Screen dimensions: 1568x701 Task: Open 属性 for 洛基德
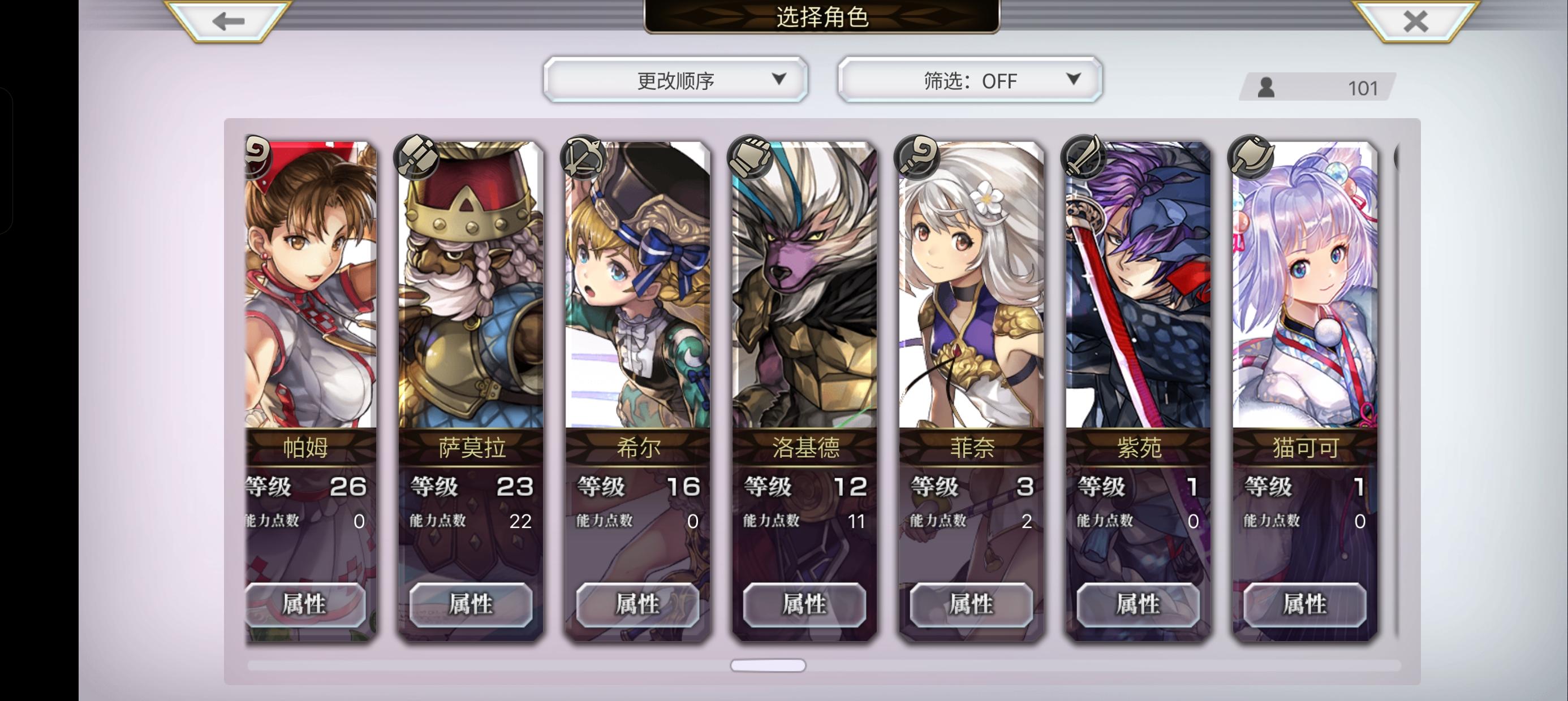pos(805,604)
